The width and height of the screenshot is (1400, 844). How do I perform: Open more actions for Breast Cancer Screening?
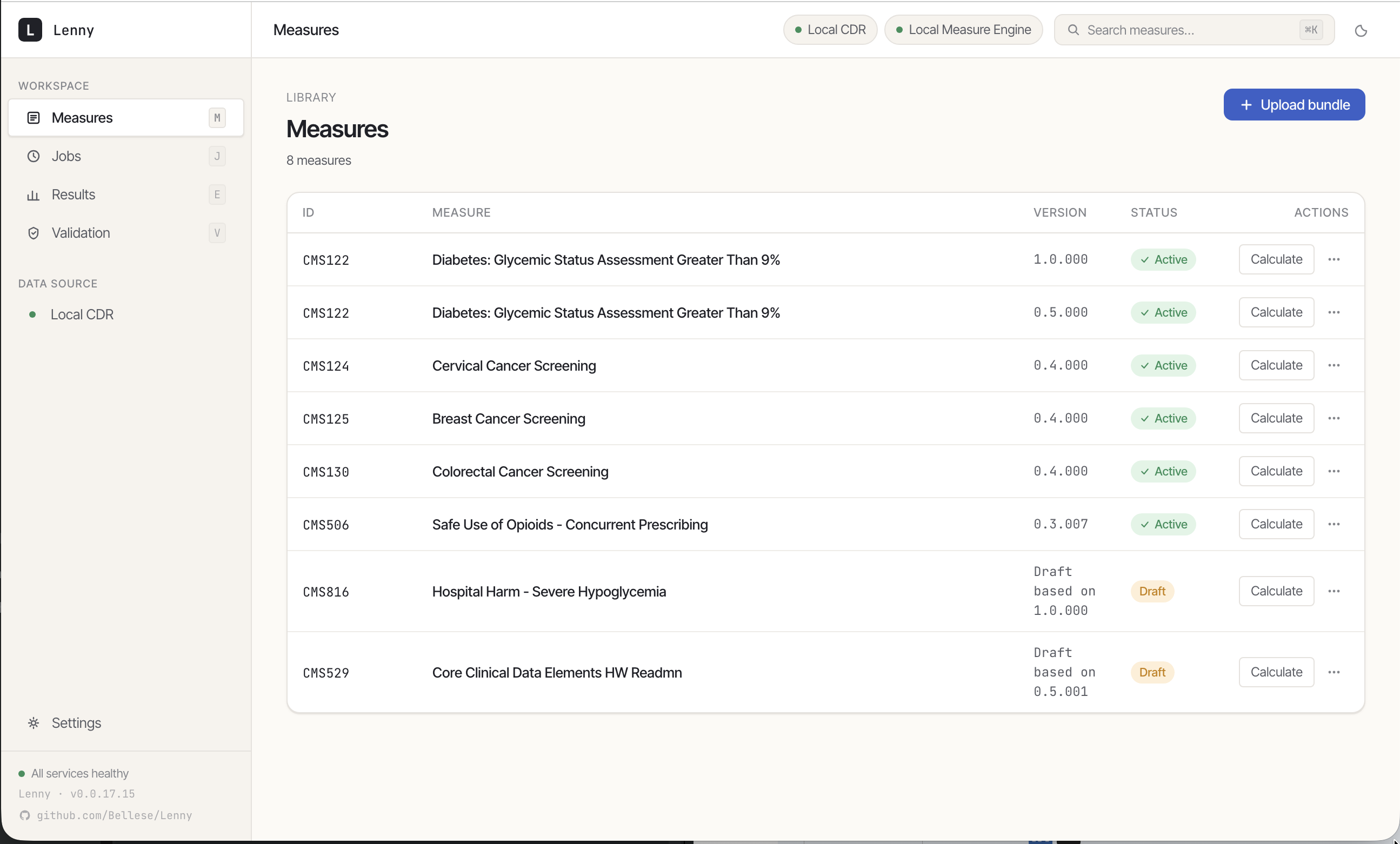point(1334,418)
